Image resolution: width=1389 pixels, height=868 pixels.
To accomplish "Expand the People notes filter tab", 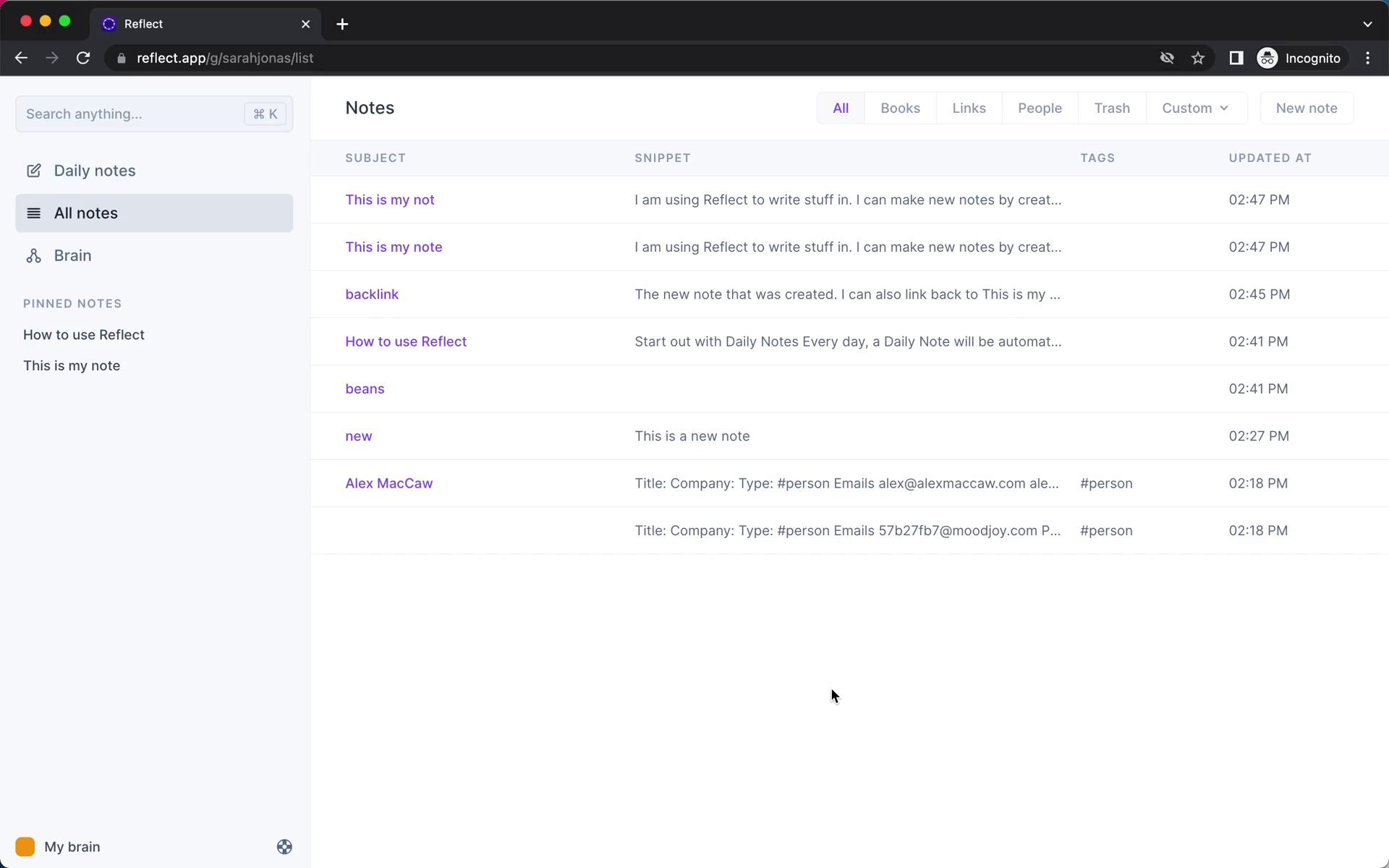I will coord(1040,108).
